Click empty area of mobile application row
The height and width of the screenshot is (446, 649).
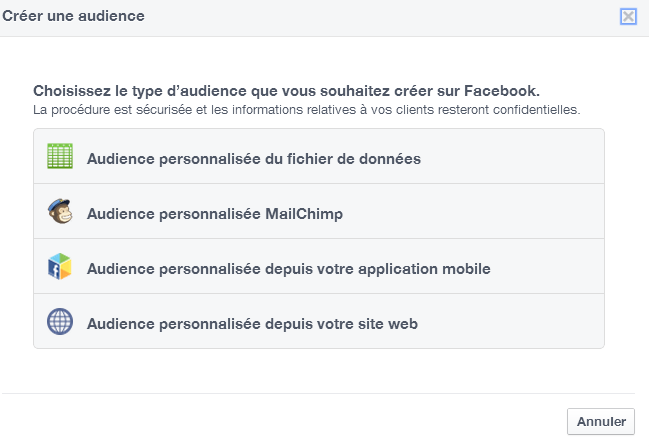[547, 266]
